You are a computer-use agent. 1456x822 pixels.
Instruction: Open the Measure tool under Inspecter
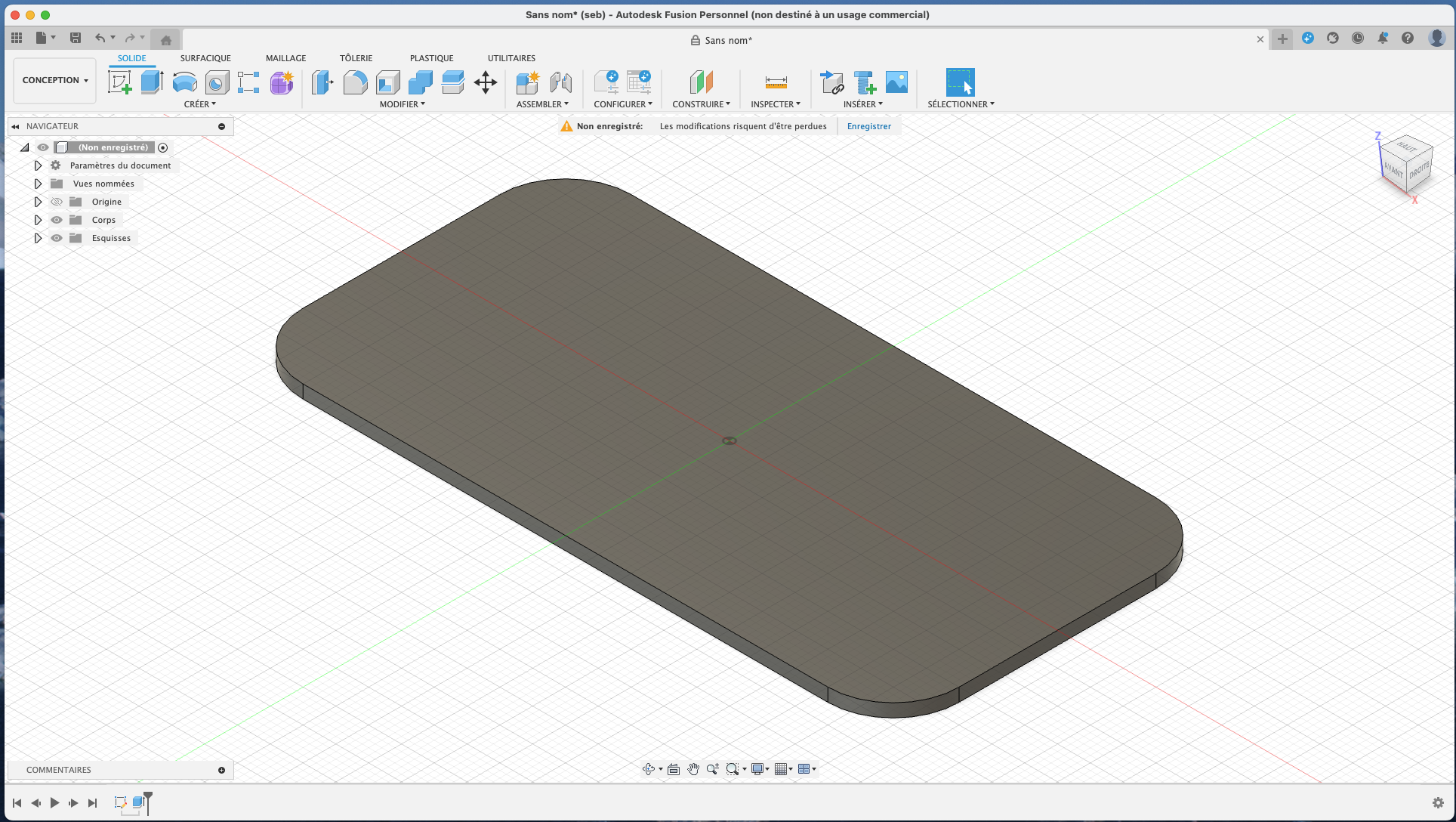pyautogui.click(x=776, y=82)
